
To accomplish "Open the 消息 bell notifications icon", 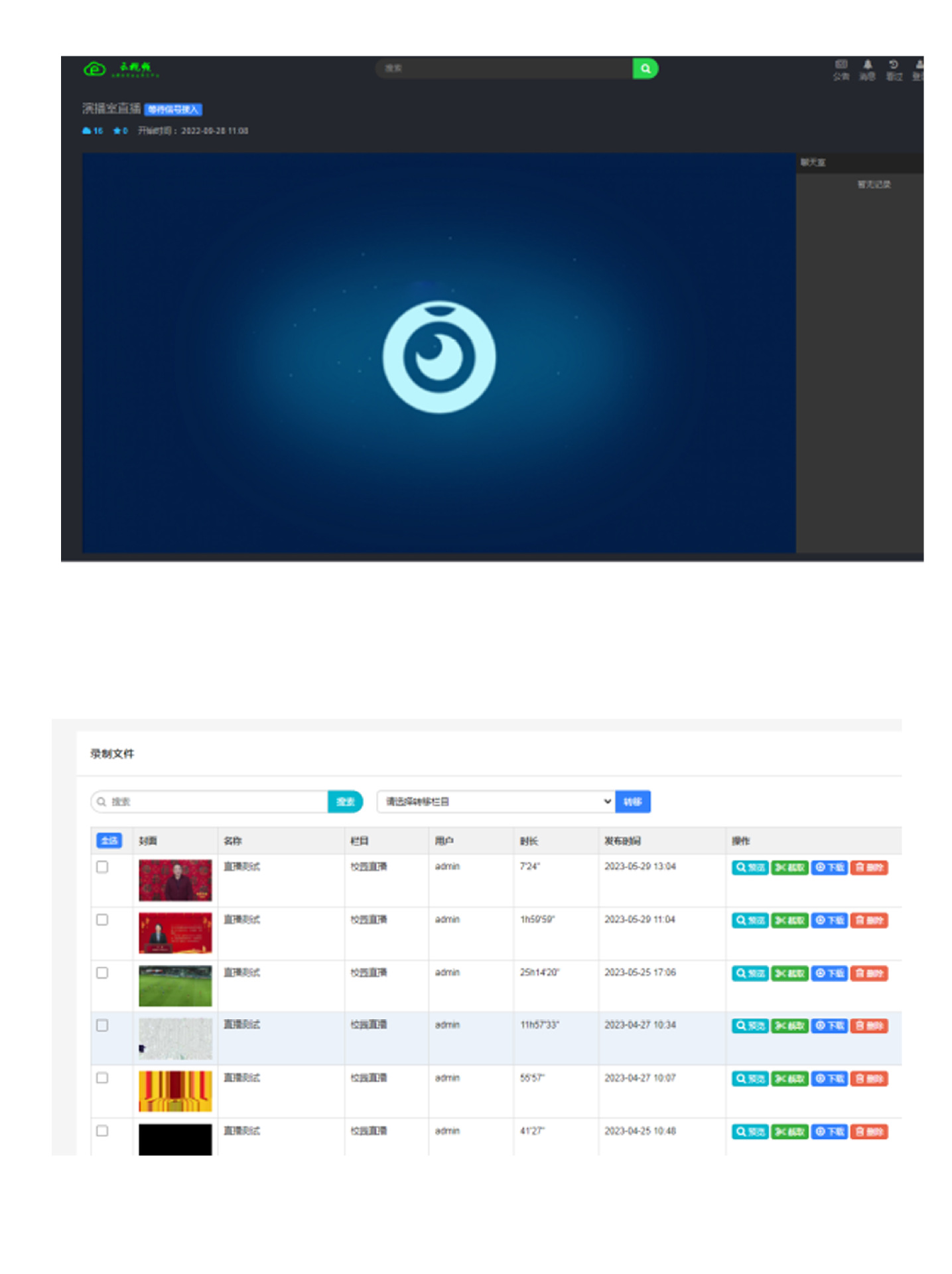I will pos(866,69).
